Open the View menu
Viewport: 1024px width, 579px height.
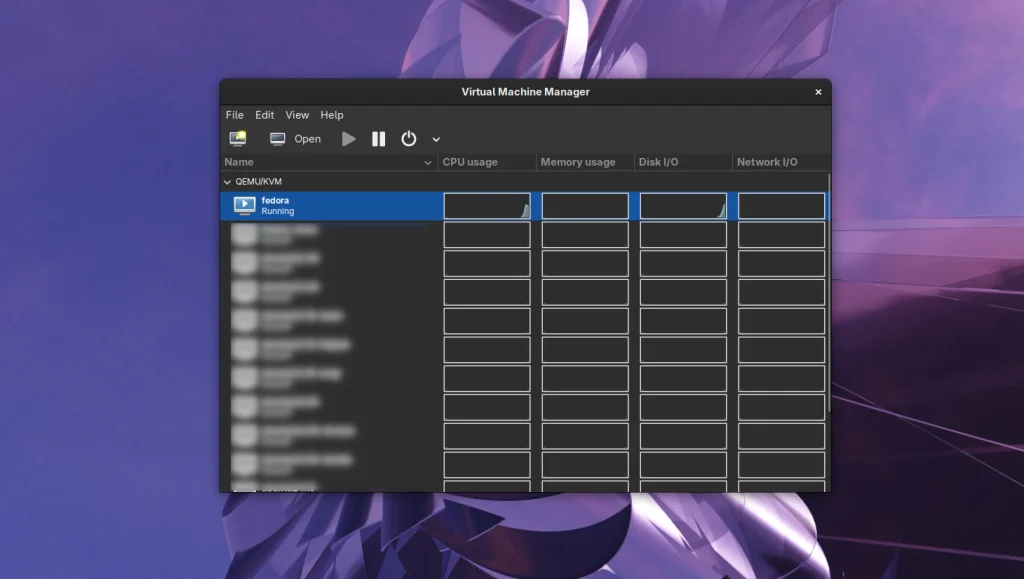pyautogui.click(x=297, y=115)
